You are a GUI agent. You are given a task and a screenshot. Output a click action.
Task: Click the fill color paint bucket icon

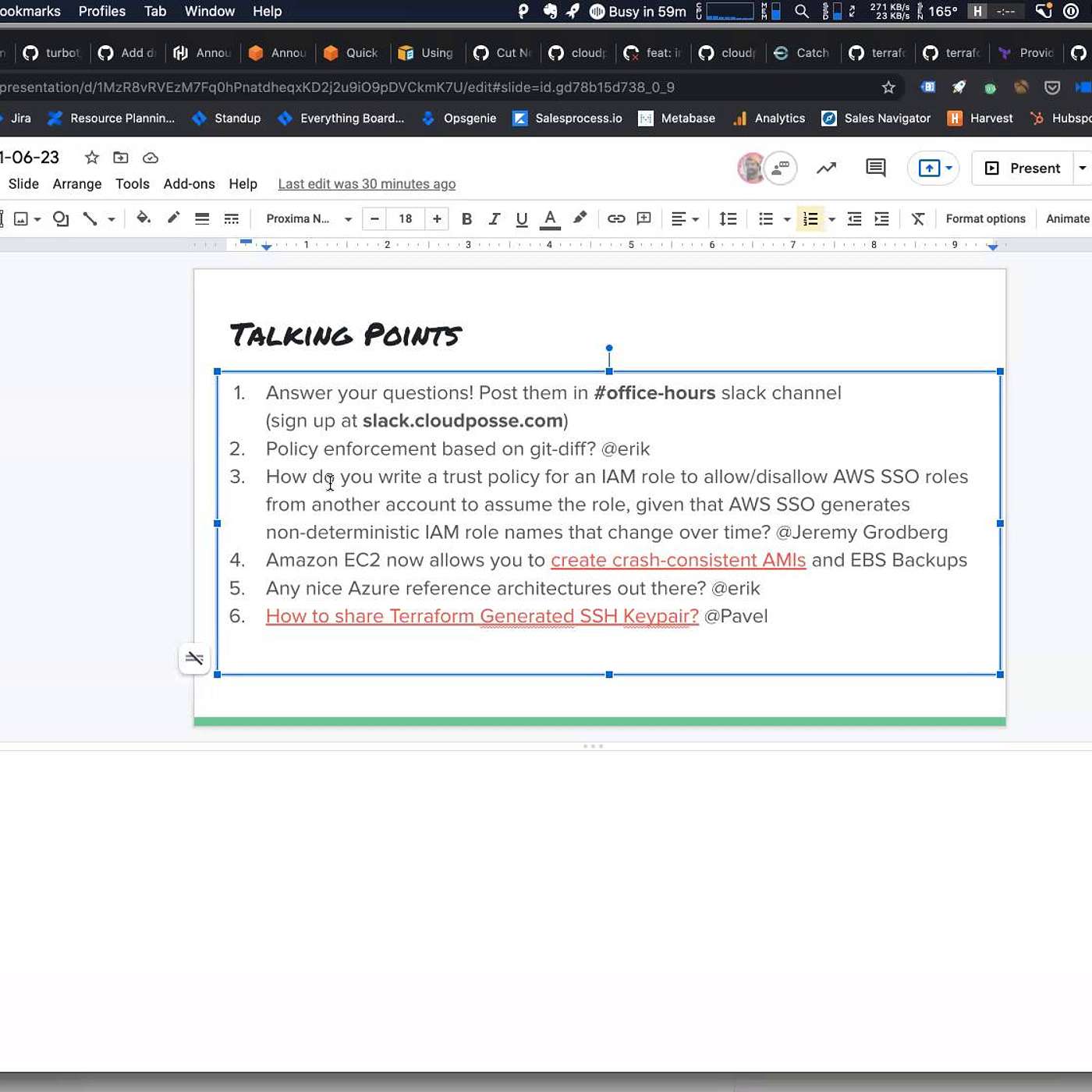[143, 218]
